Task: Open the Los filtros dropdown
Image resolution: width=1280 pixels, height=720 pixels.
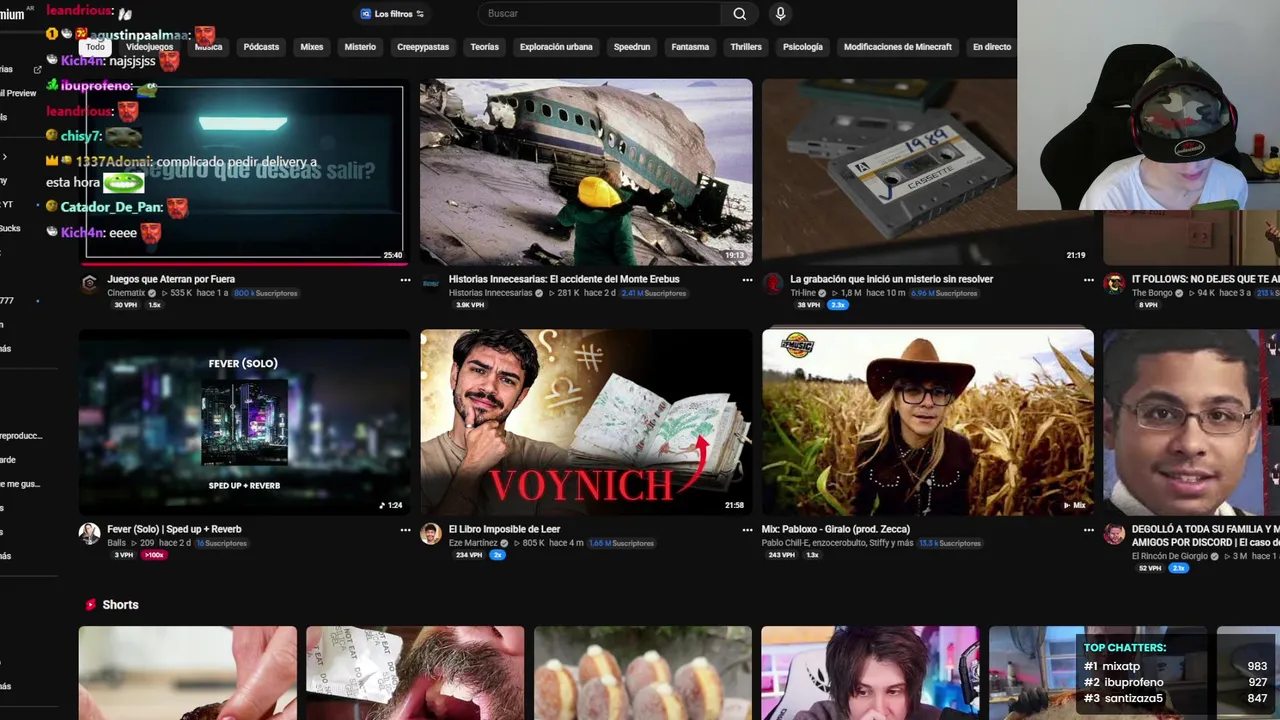Action: (392, 14)
